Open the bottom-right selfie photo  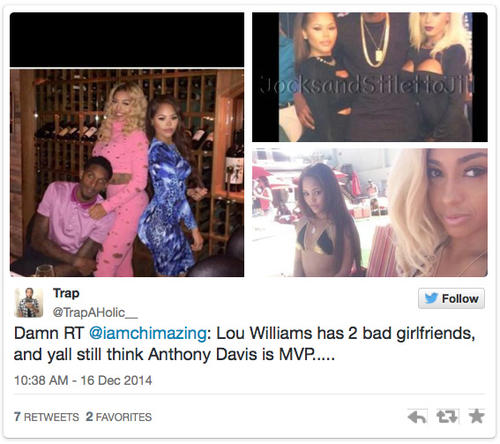[x=370, y=213]
